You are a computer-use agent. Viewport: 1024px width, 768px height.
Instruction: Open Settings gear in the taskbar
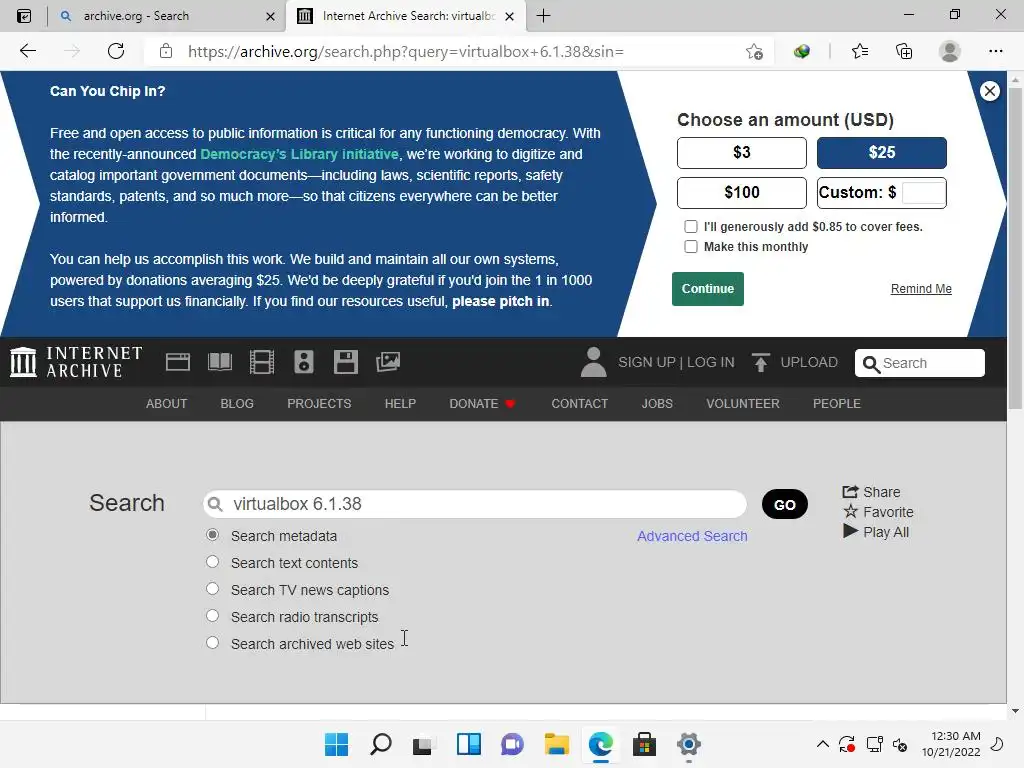pyautogui.click(x=688, y=744)
